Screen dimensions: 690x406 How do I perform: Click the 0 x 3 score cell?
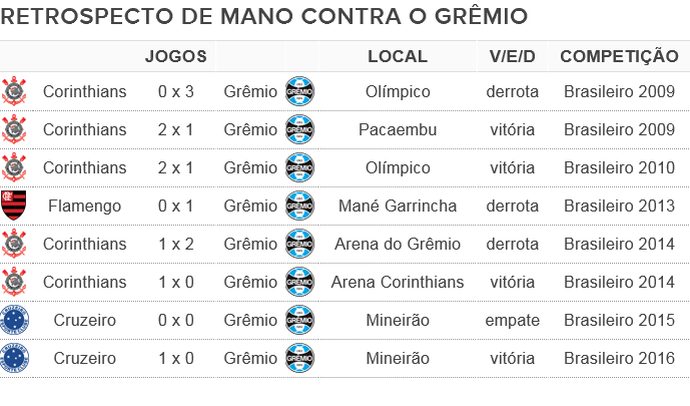(x=176, y=92)
